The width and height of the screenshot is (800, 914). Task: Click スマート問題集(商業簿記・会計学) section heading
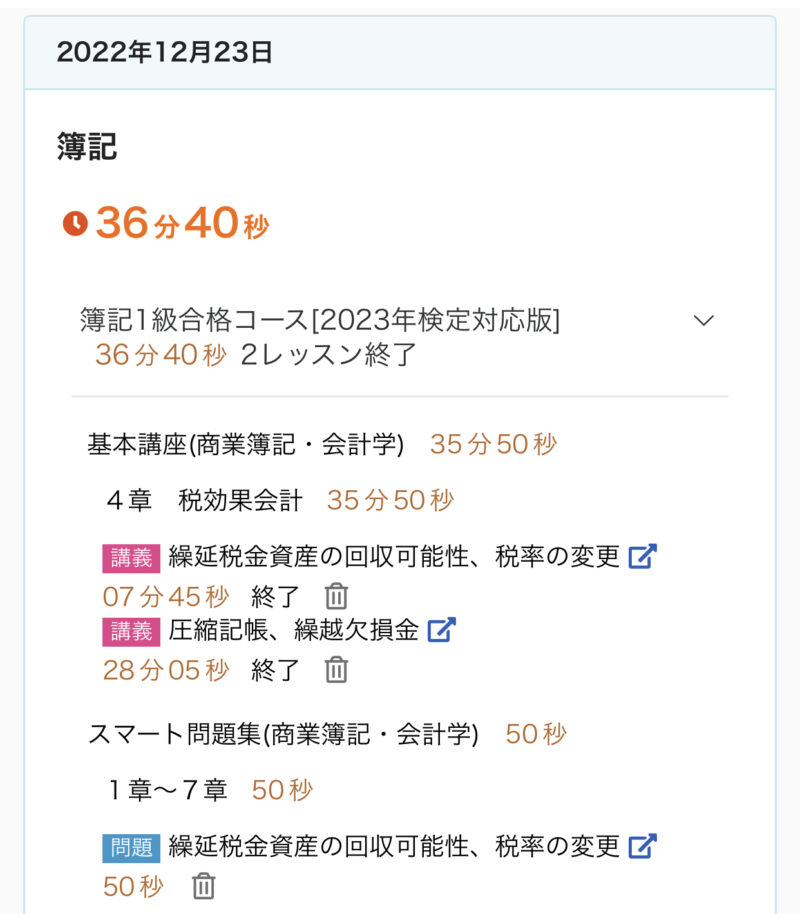[x=283, y=734]
